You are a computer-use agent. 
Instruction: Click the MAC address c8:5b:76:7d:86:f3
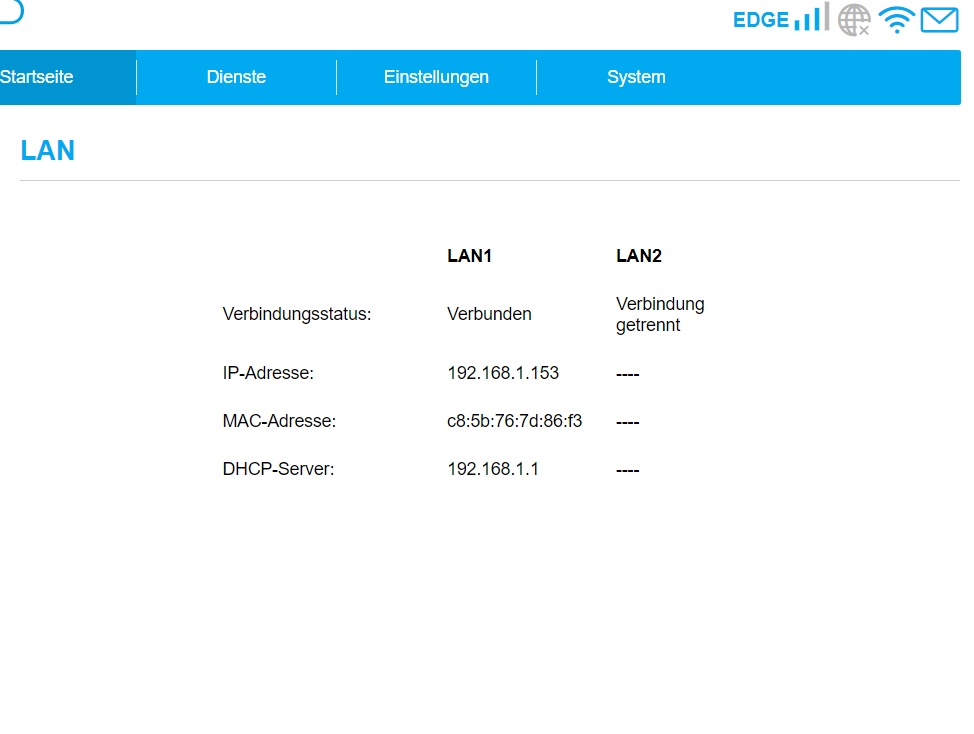point(514,421)
